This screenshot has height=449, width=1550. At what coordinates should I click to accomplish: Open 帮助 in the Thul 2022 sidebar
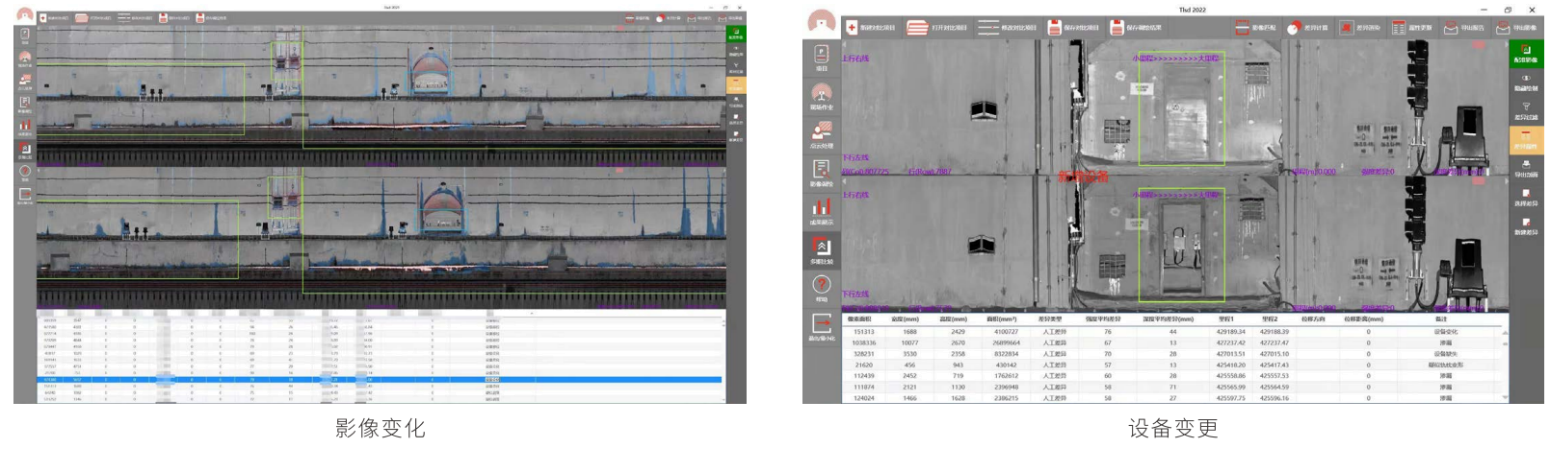pos(822,288)
